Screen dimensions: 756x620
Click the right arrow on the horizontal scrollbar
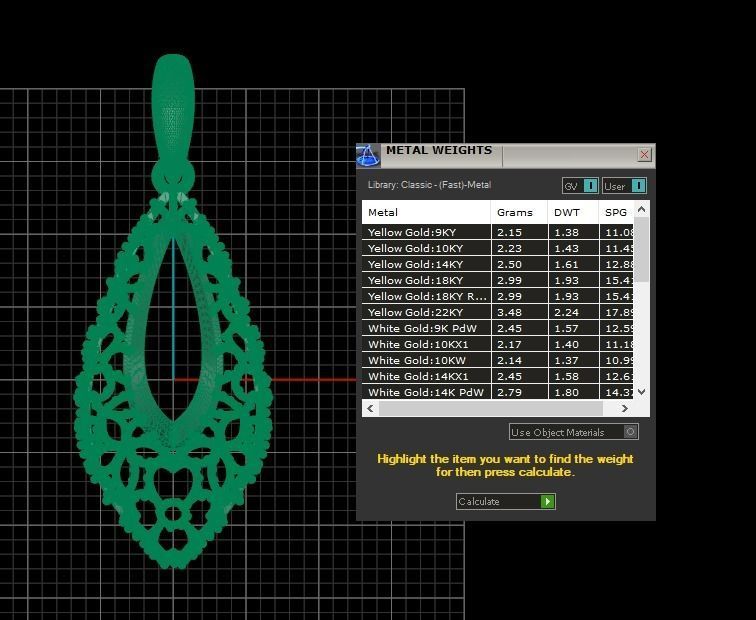tap(625, 408)
